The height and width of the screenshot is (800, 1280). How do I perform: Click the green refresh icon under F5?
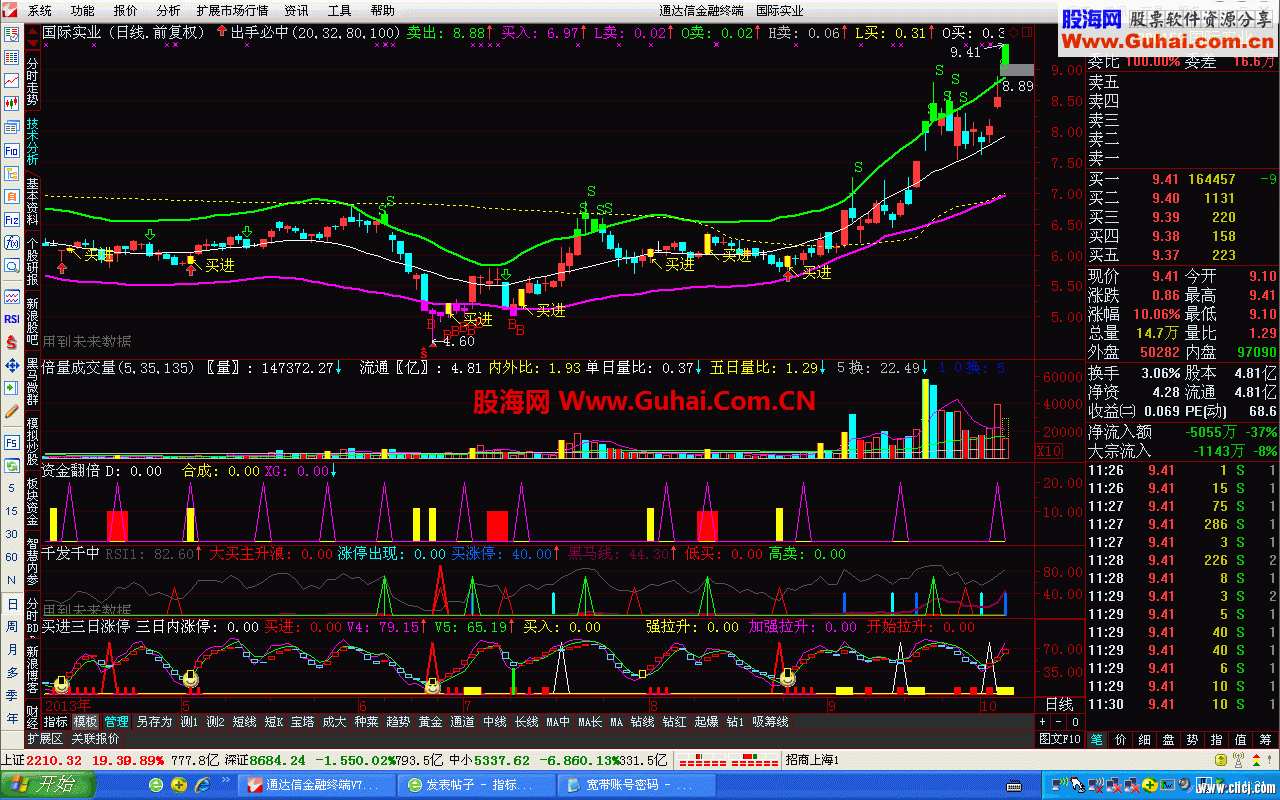(x=11, y=465)
